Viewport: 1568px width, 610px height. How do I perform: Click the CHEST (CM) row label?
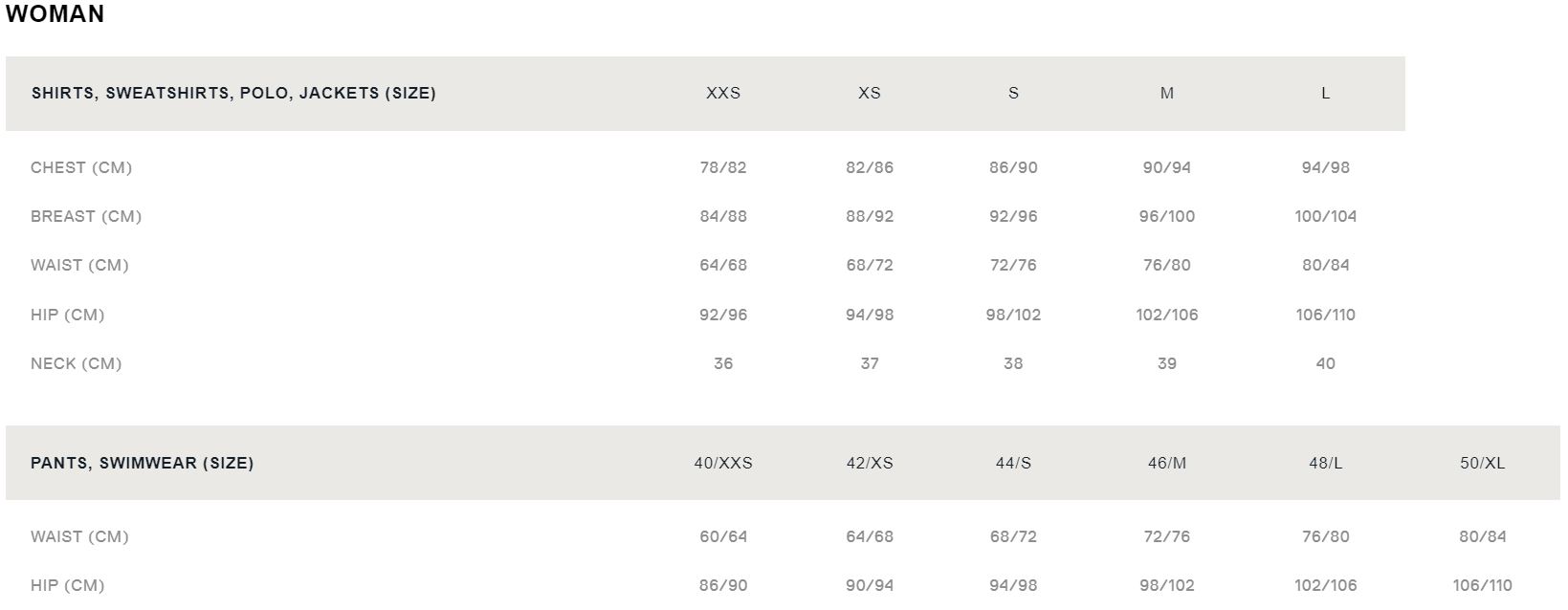point(81,167)
